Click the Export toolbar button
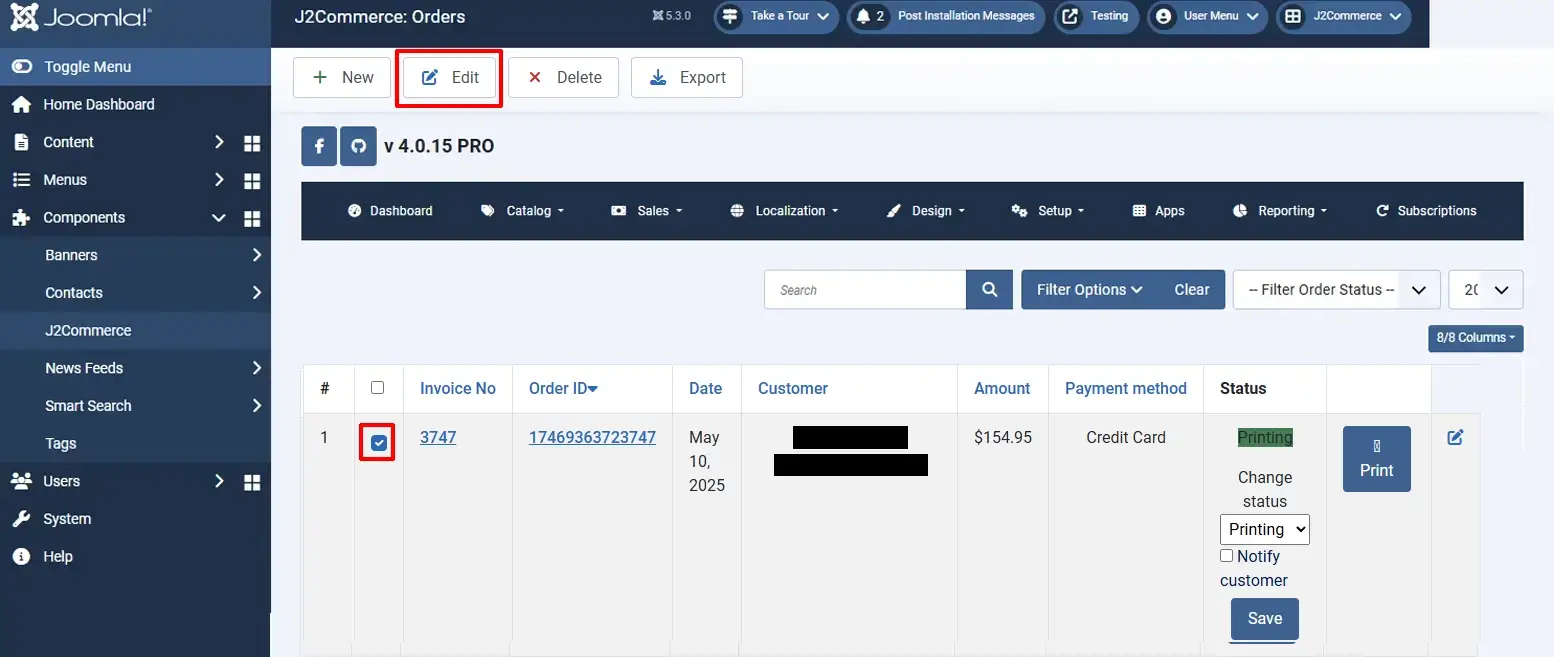This screenshot has height=657, width=1554. 687,77
